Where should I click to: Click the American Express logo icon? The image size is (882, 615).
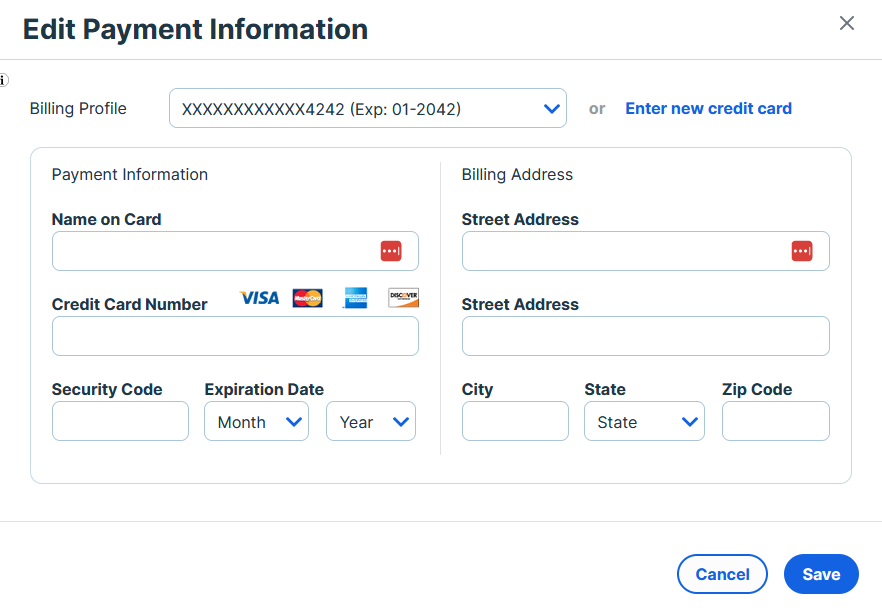355,298
